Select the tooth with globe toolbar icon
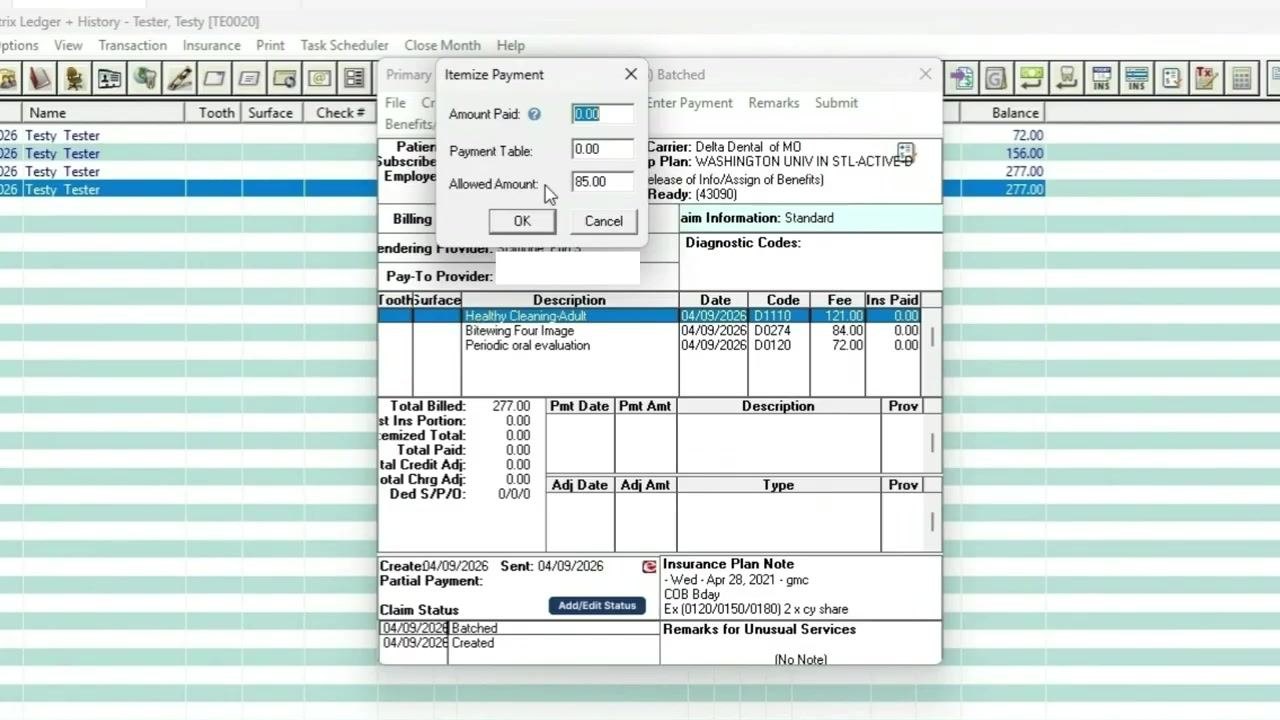Image resolution: width=1280 pixels, height=720 pixels. (x=145, y=77)
